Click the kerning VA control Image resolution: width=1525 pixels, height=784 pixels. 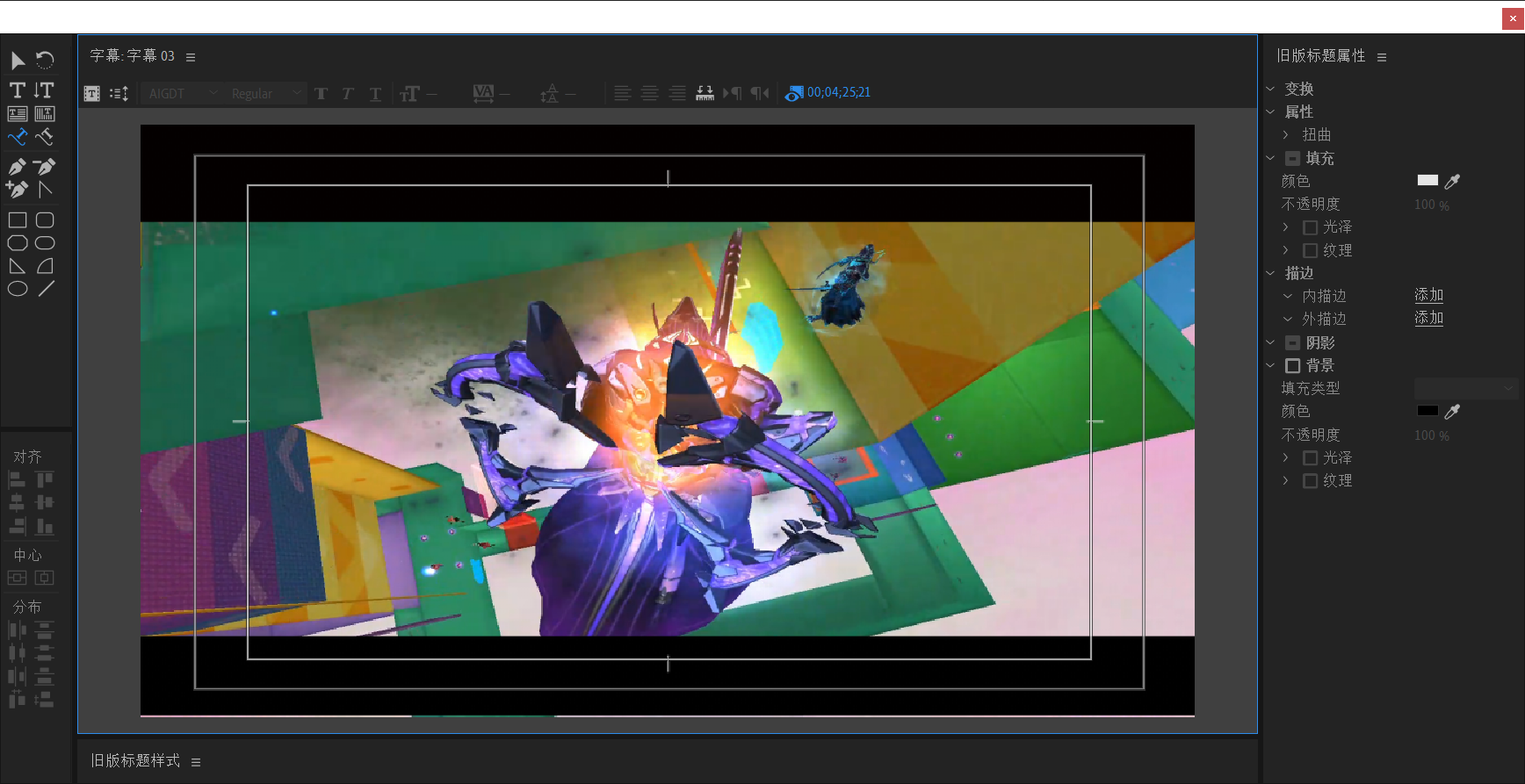(491, 93)
